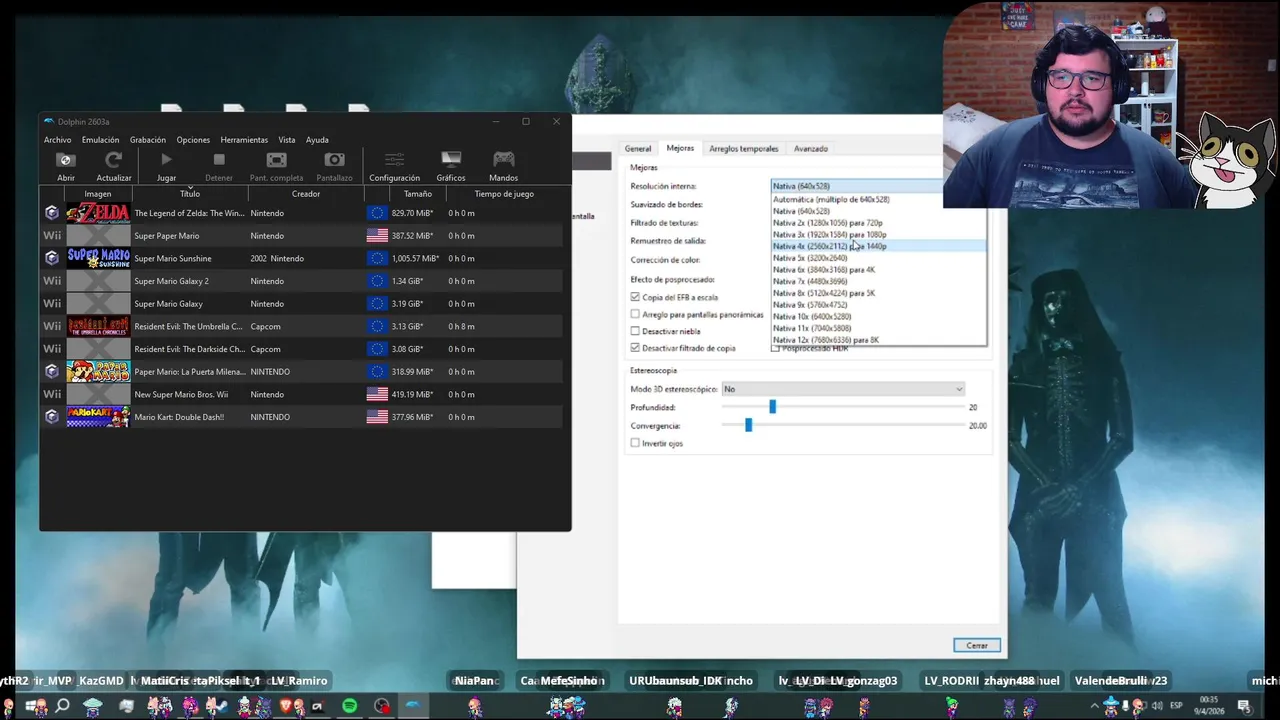Sort game list by Título column header
Viewport: 1280px width, 720px height.
point(190,194)
